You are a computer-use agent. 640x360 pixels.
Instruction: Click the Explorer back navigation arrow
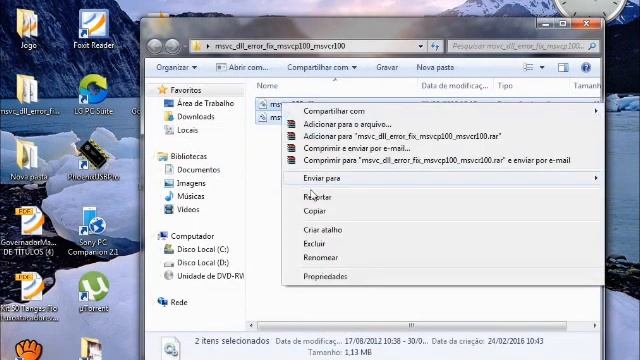155,46
